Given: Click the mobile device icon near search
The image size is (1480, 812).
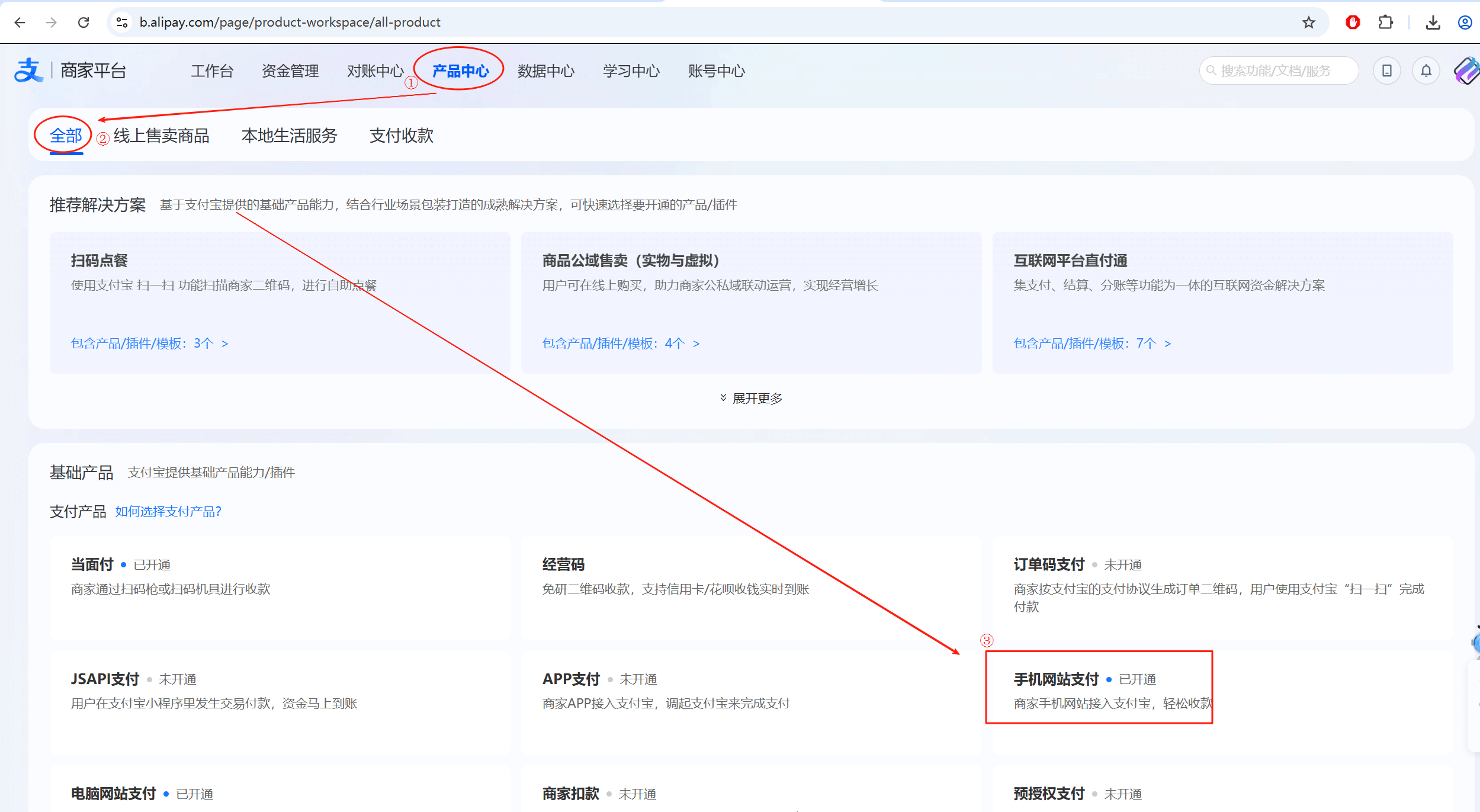Looking at the screenshot, I should pos(1386,70).
